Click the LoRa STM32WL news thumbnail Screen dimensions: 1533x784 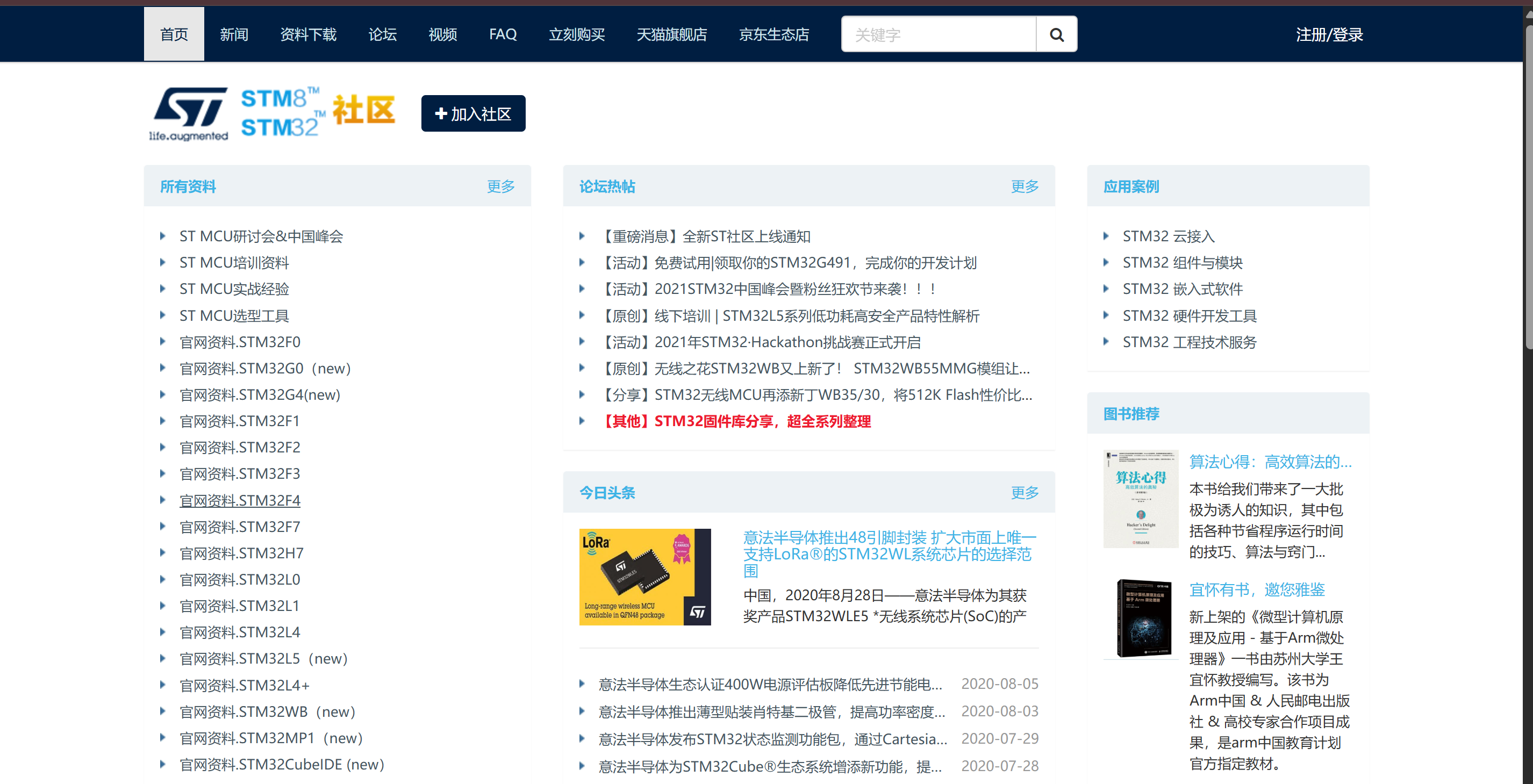click(x=644, y=577)
